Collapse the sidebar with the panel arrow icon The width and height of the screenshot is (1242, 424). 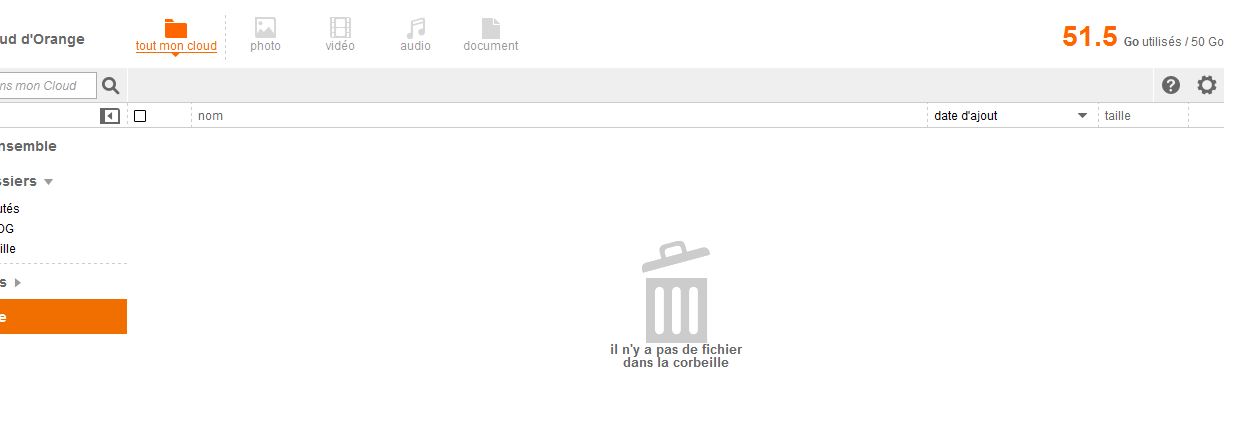click(x=110, y=116)
